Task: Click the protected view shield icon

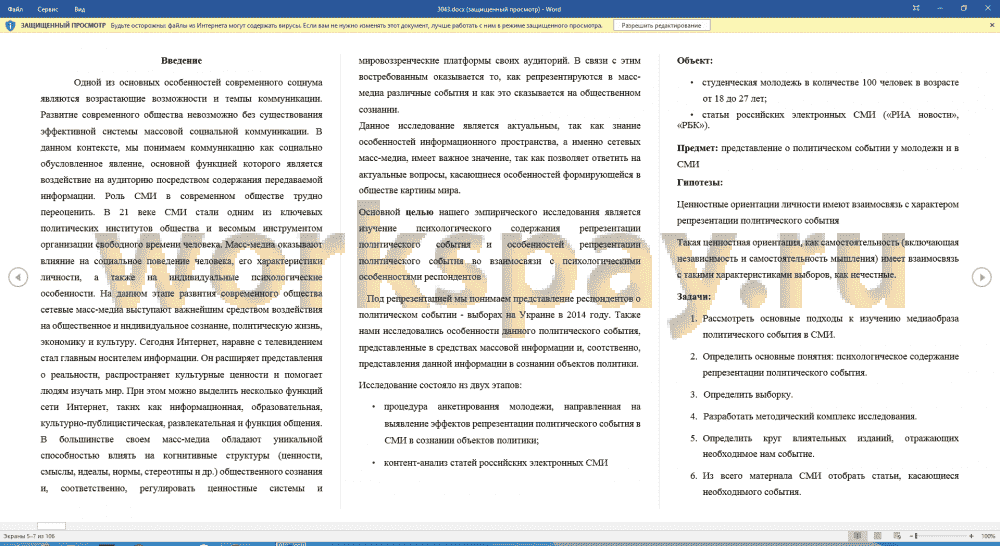Action: point(10,26)
